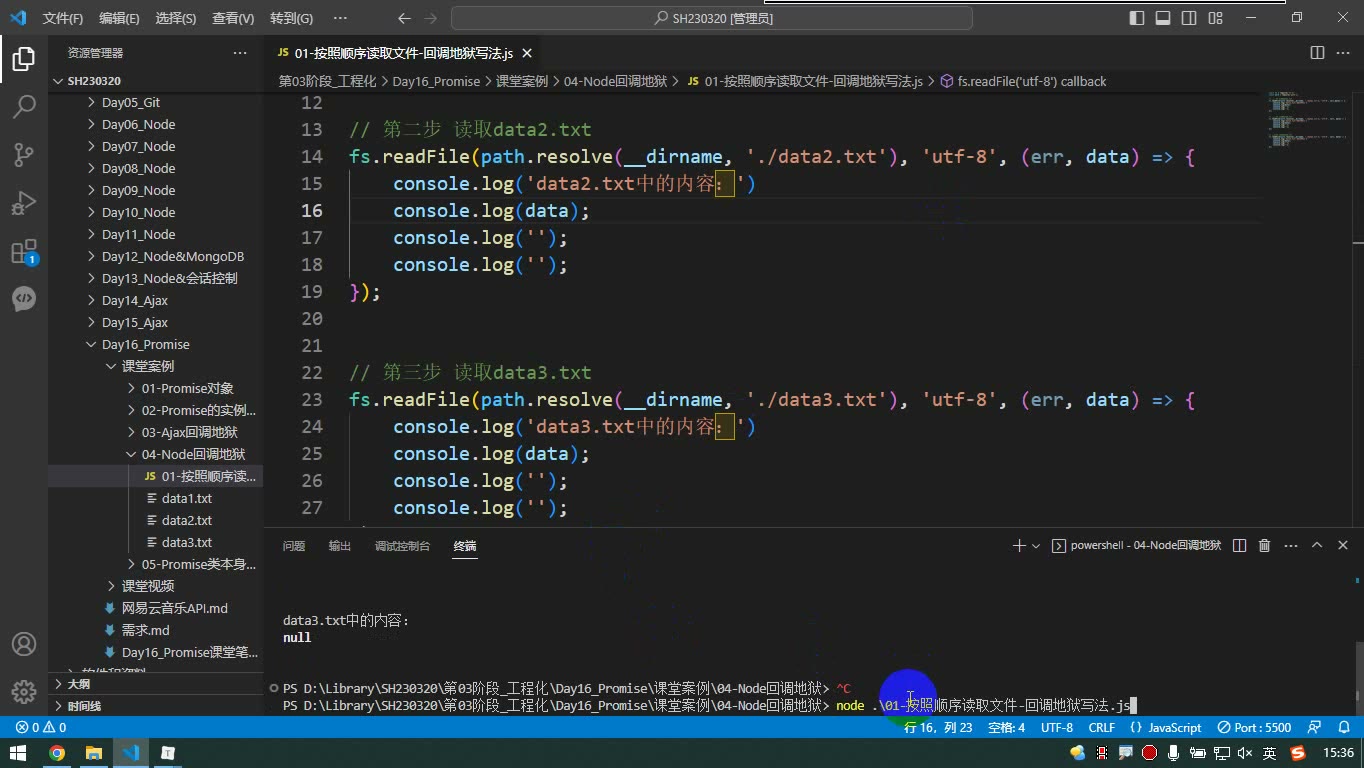
Task: Click the new terminal plus icon
Action: [1019, 546]
